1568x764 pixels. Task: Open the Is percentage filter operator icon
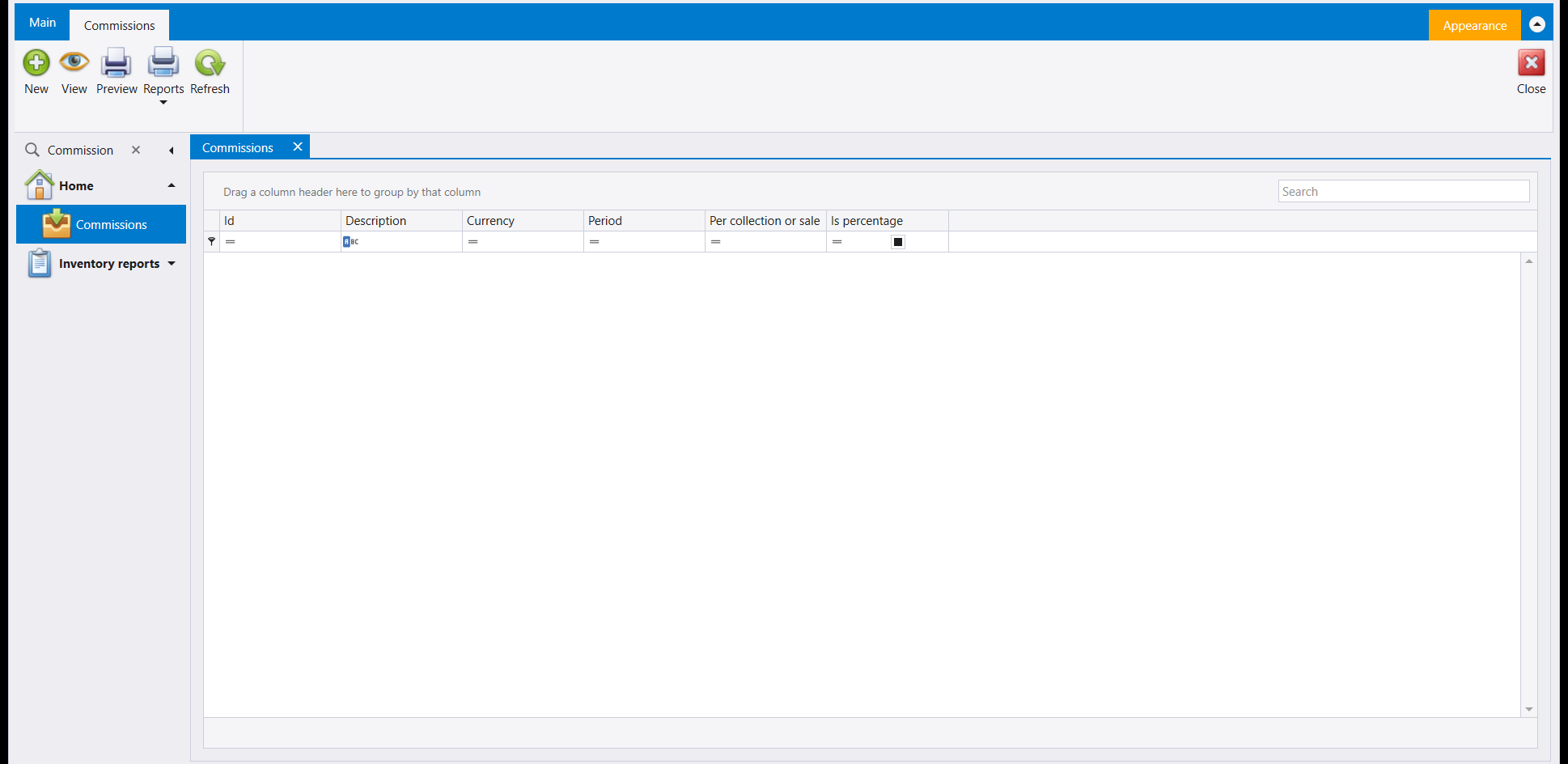coord(837,242)
